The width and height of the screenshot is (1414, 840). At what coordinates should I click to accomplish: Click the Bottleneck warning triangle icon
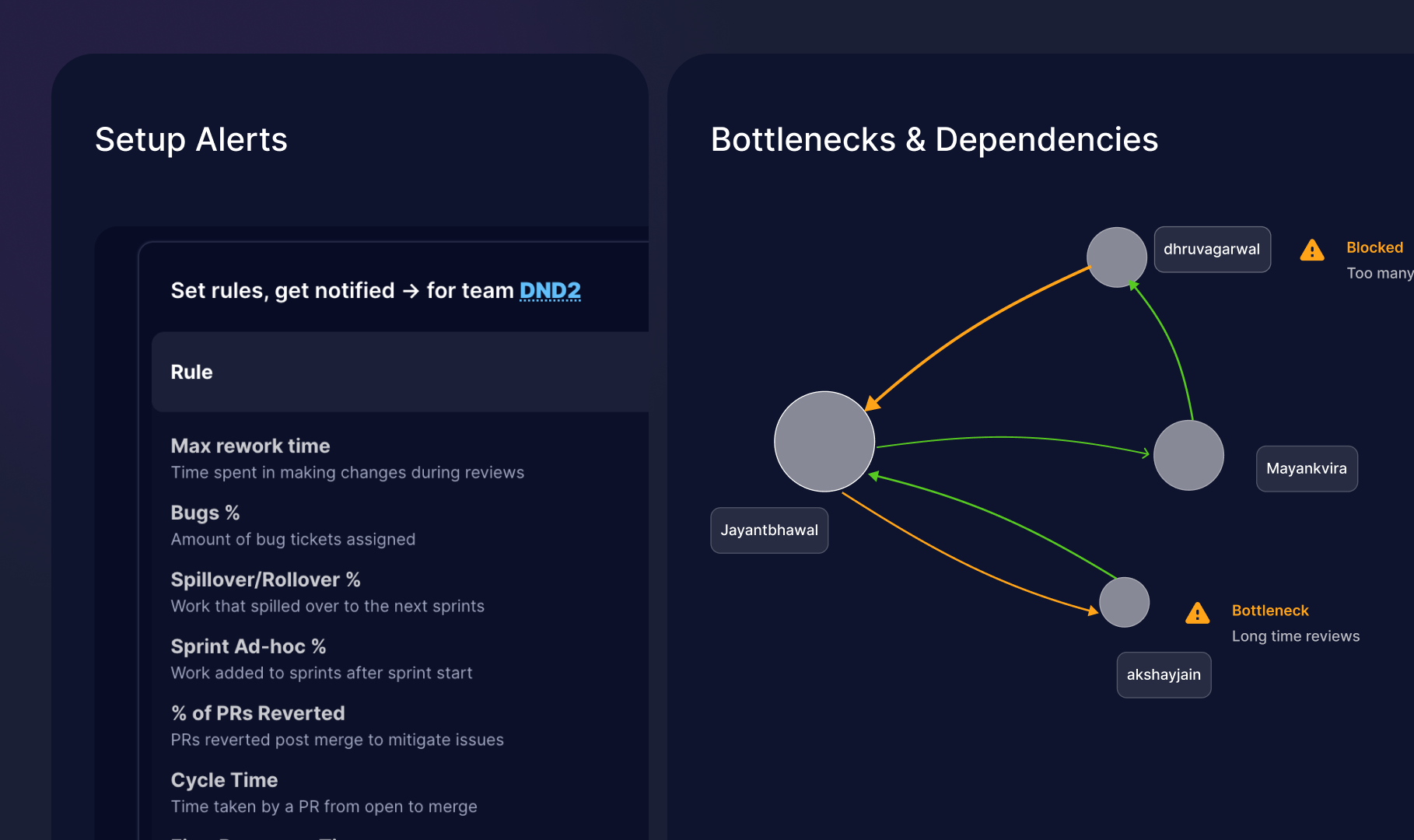(x=1198, y=614)
